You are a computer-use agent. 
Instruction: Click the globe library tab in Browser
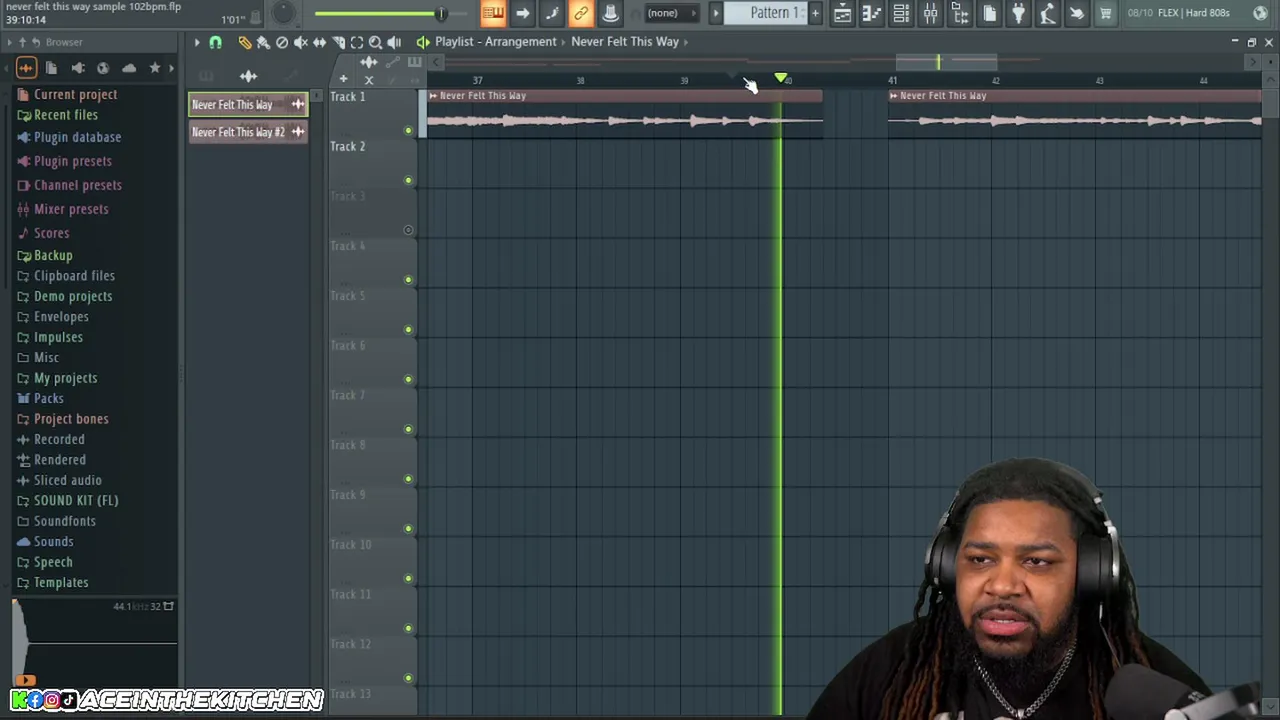coord(103,68)
